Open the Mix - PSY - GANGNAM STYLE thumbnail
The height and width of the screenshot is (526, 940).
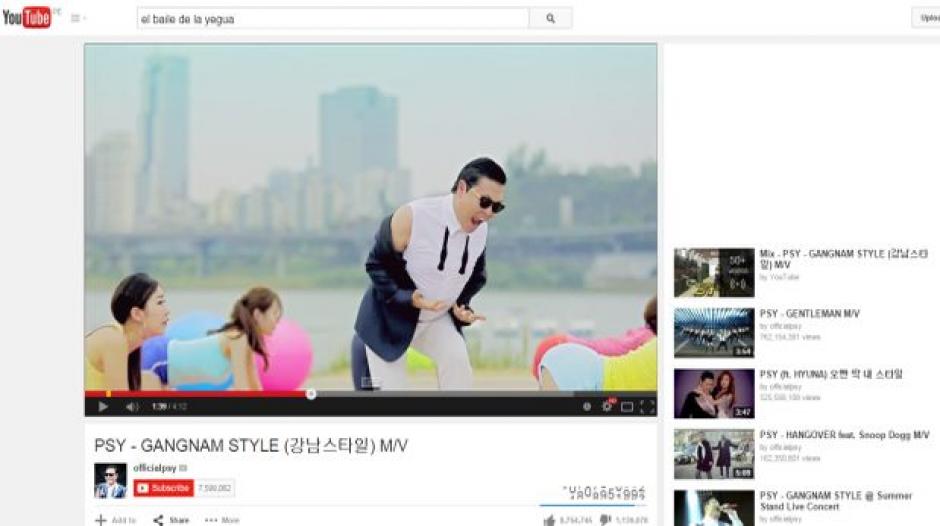[x=714, y=273]
